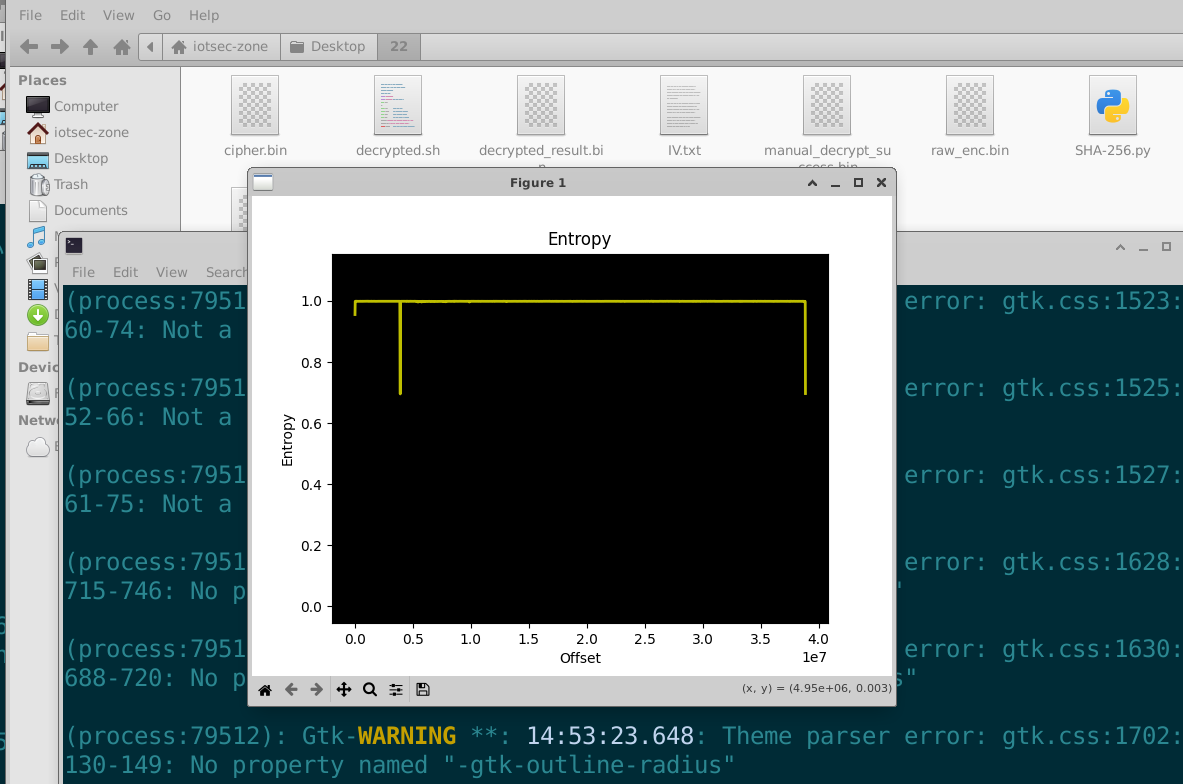Open the terminal Edit menu

pos(125,272)
